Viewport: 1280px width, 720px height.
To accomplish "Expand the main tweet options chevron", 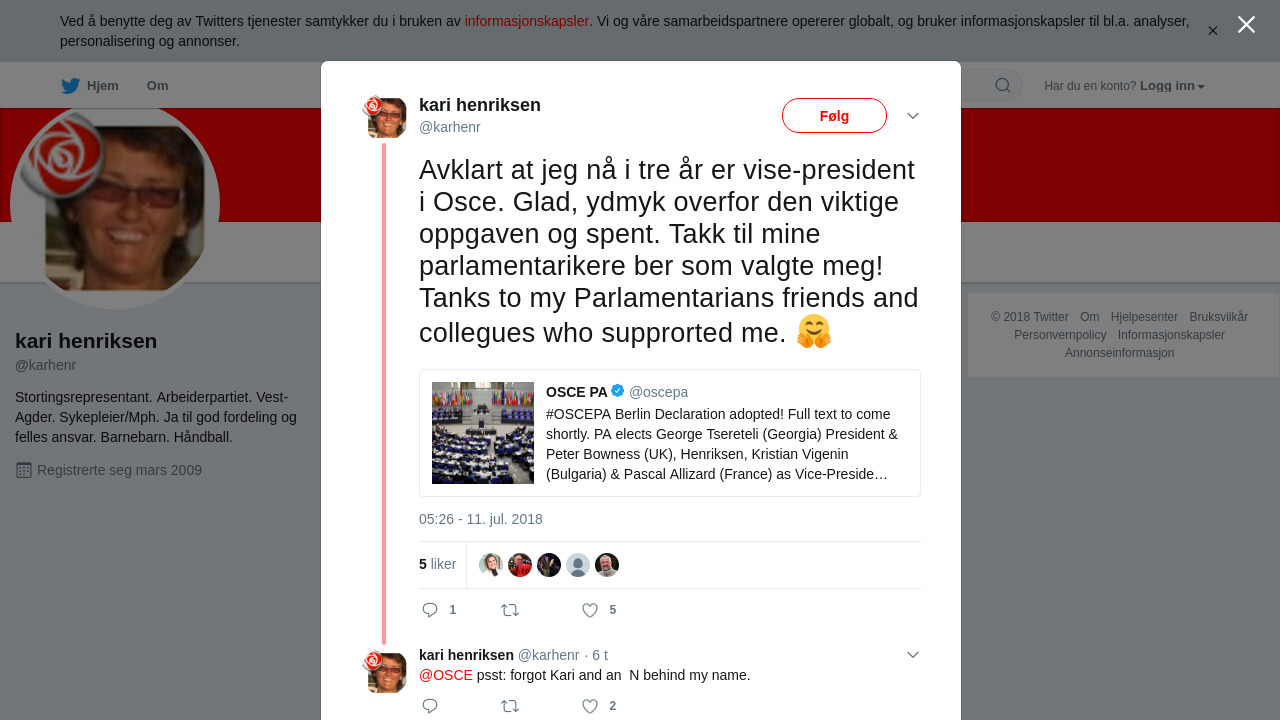I will [x=913, y=116].
